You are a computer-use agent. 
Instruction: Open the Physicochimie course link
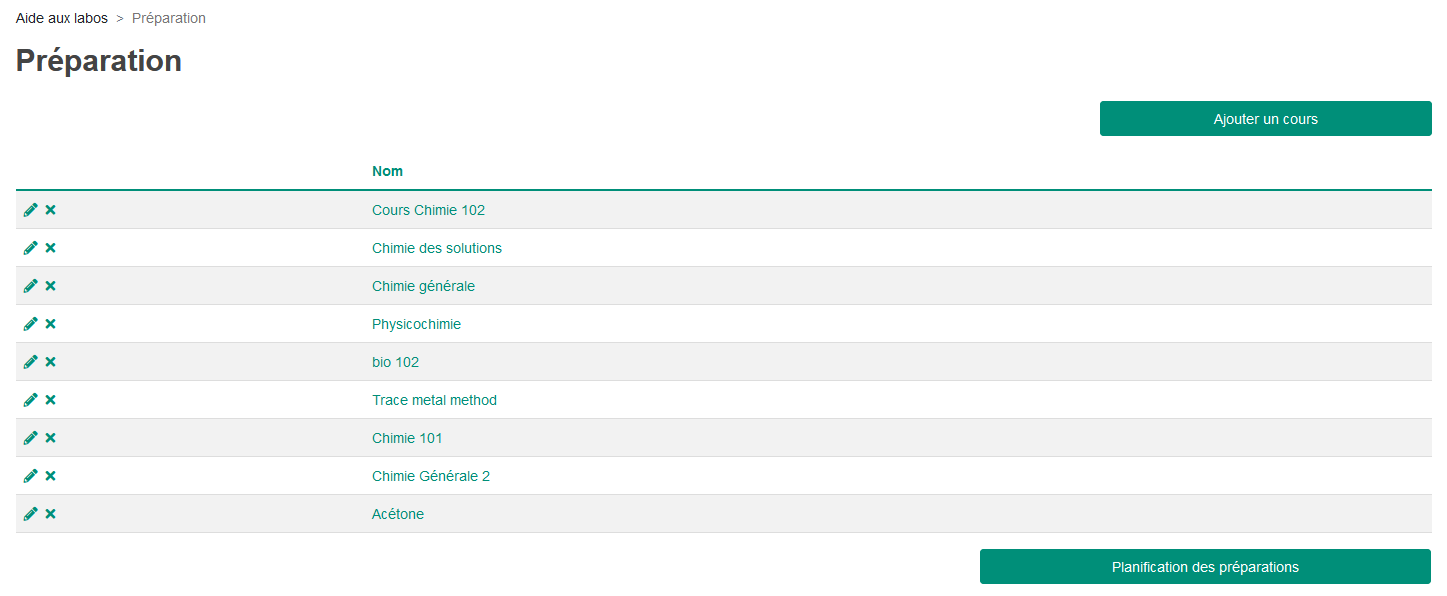point(416,324)
